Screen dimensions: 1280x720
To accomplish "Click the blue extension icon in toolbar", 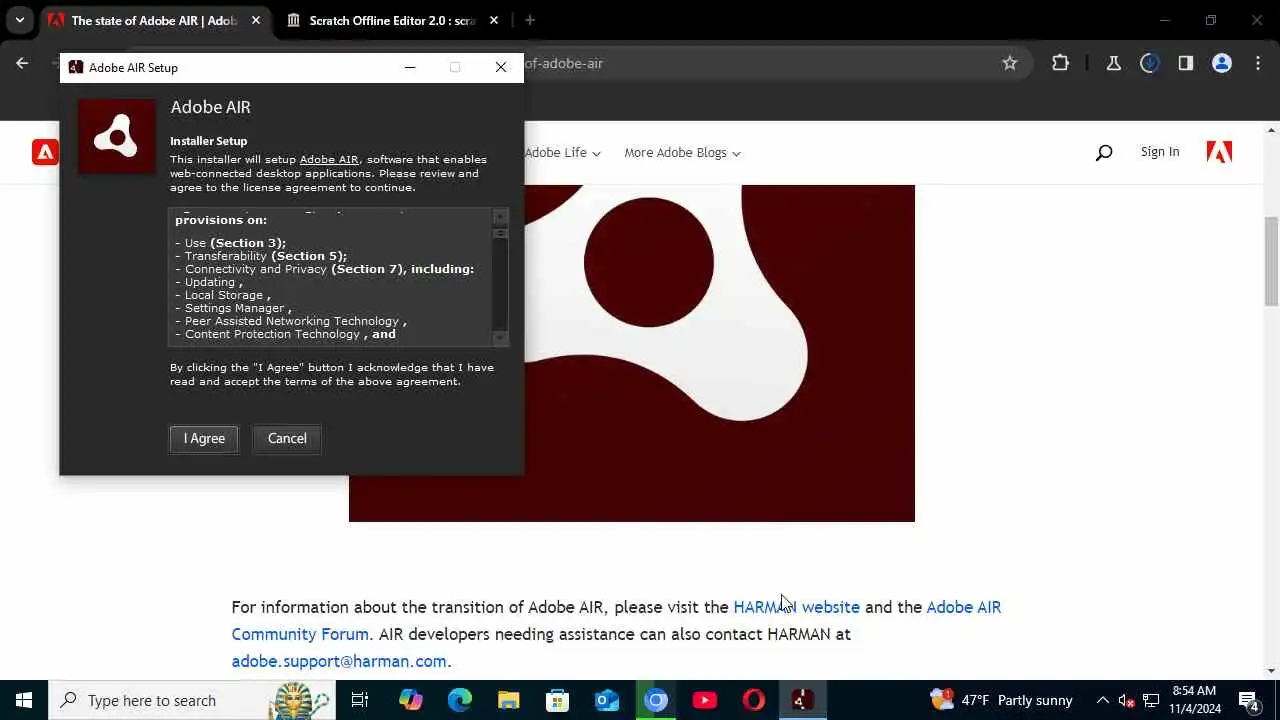I will tap(1149, 63).
